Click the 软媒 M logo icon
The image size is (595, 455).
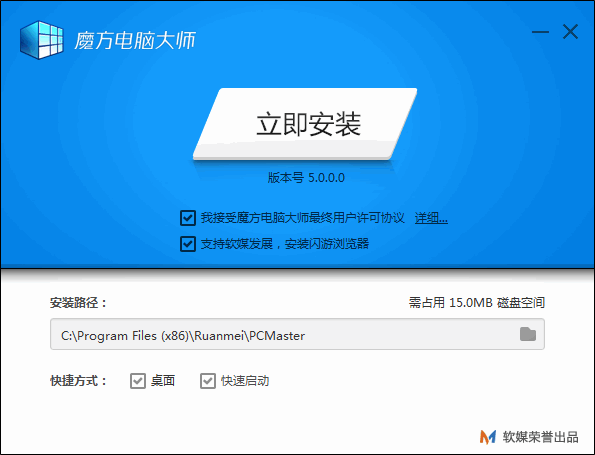(x=488, y=437)
